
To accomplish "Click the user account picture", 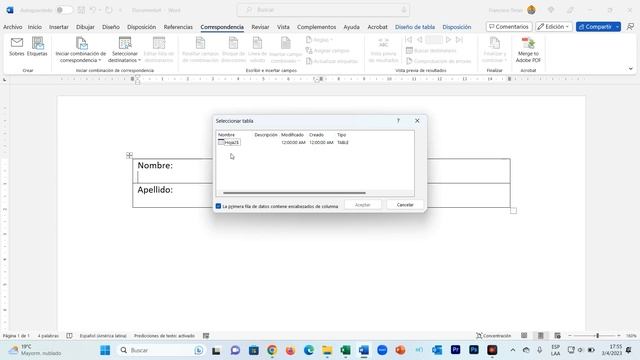I will pyautogui.click(x=531, y=10).
